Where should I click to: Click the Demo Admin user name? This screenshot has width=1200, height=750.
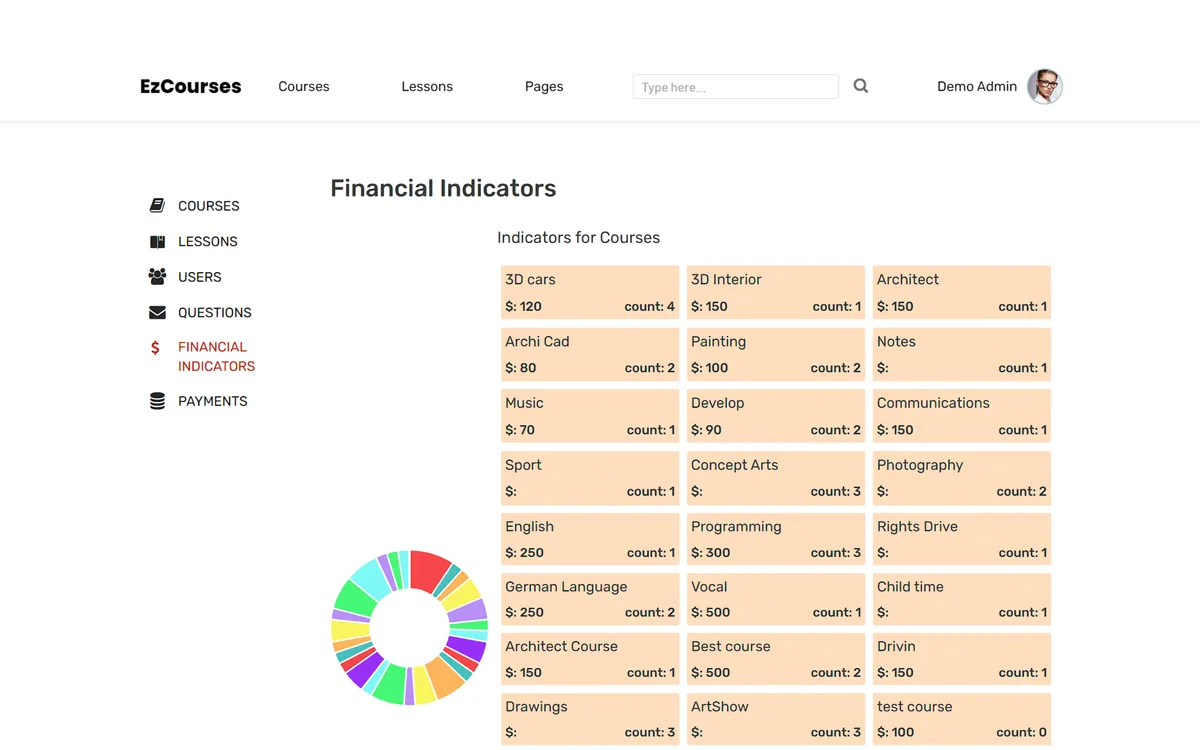pos(977,87)
